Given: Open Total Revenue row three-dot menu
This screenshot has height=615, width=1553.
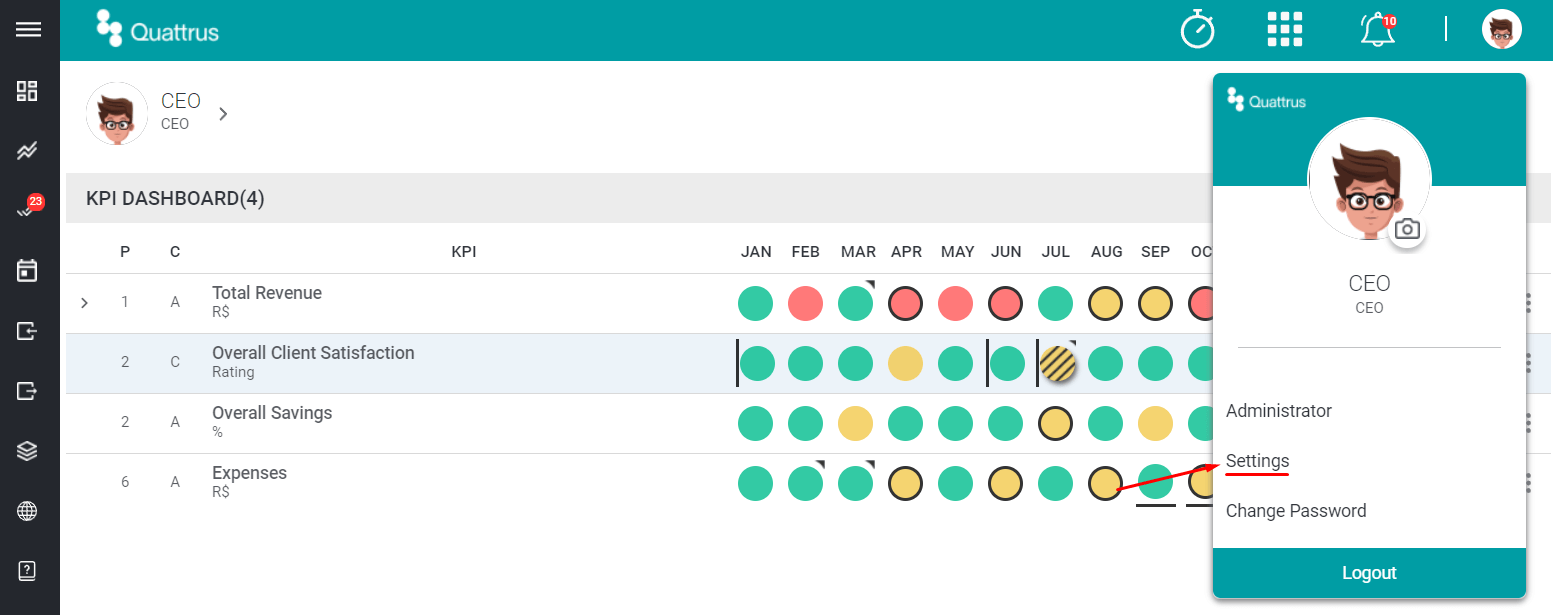Looking at the screenshot, I should point(1528,303).
